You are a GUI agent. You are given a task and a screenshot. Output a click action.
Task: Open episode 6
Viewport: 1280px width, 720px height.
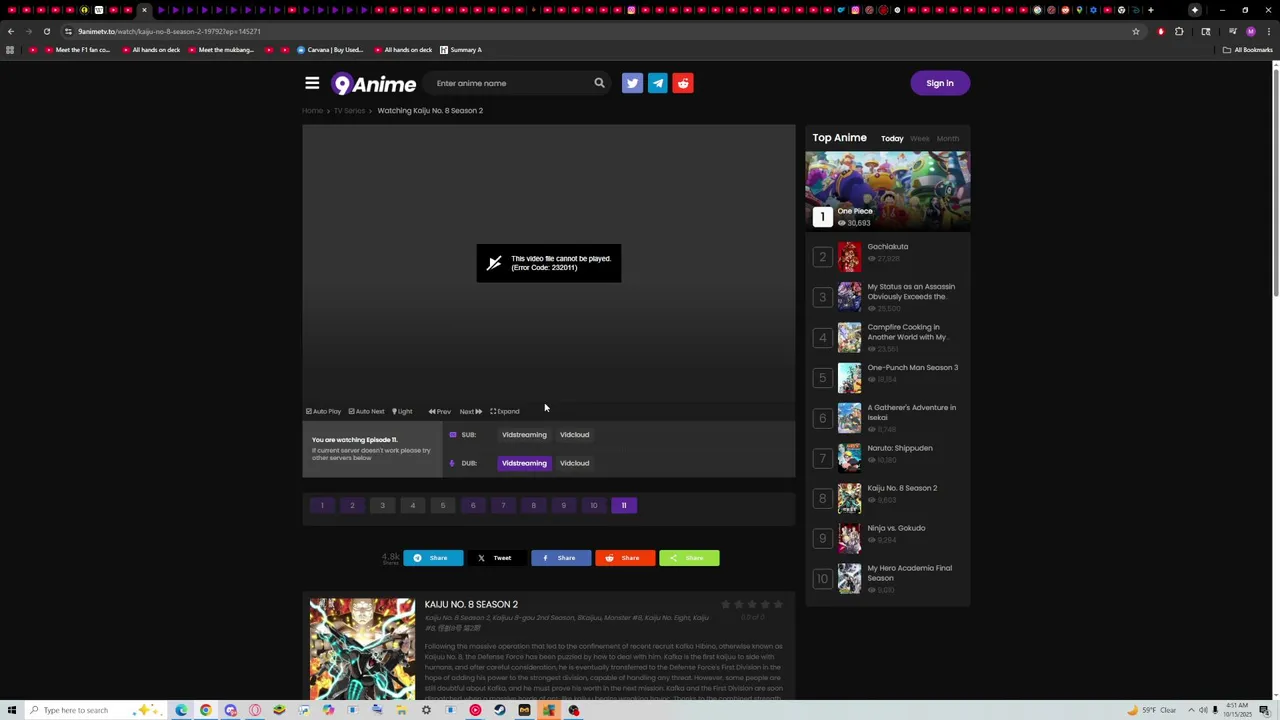[473, 505]
